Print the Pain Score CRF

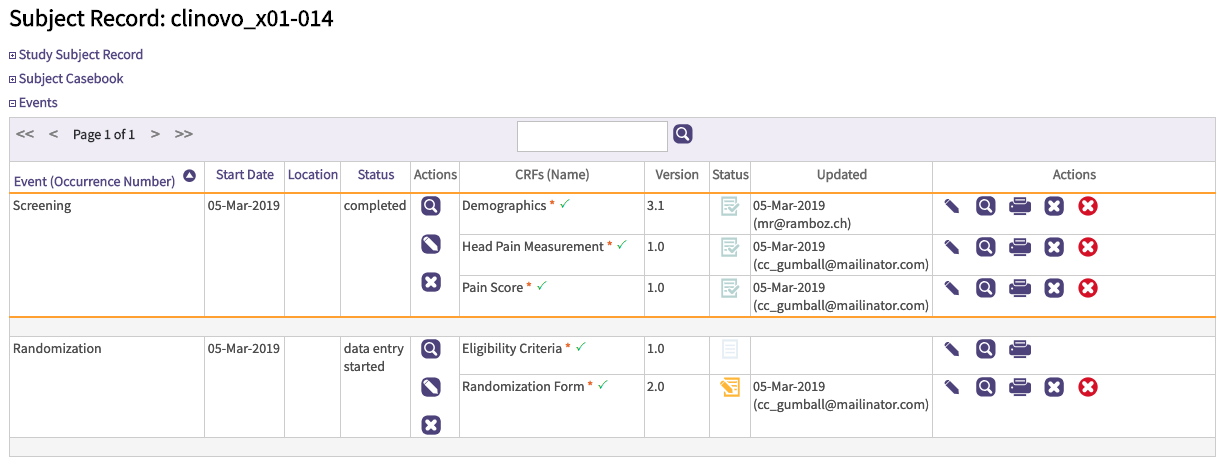[1019, 288]
